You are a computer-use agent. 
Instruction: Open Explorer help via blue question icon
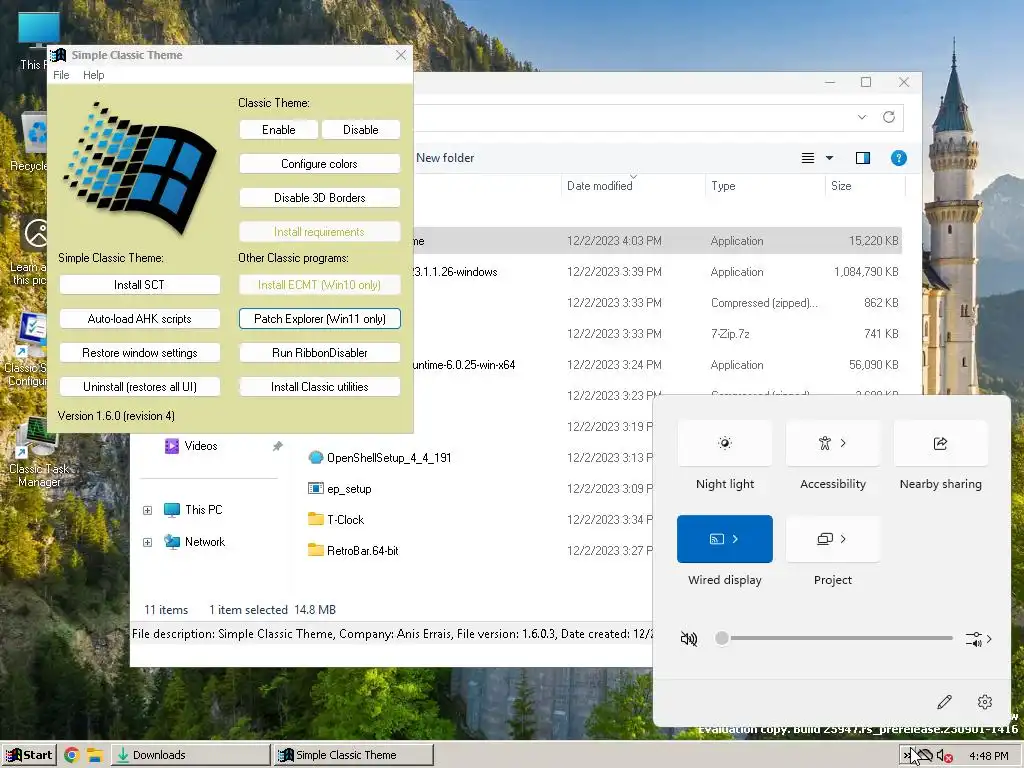[899, 158]
